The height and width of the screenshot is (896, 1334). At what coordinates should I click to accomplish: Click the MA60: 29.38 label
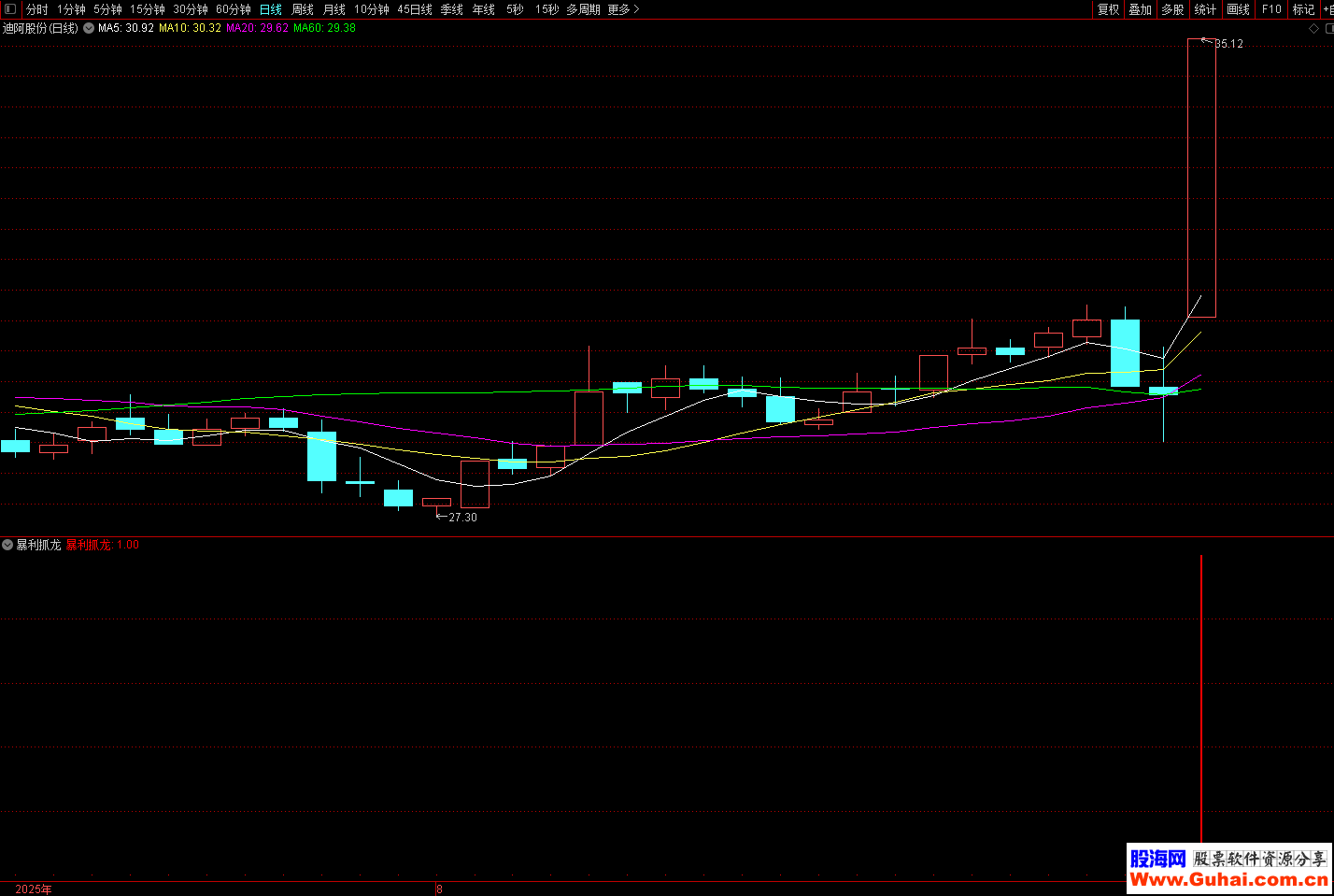click(325, 28)
